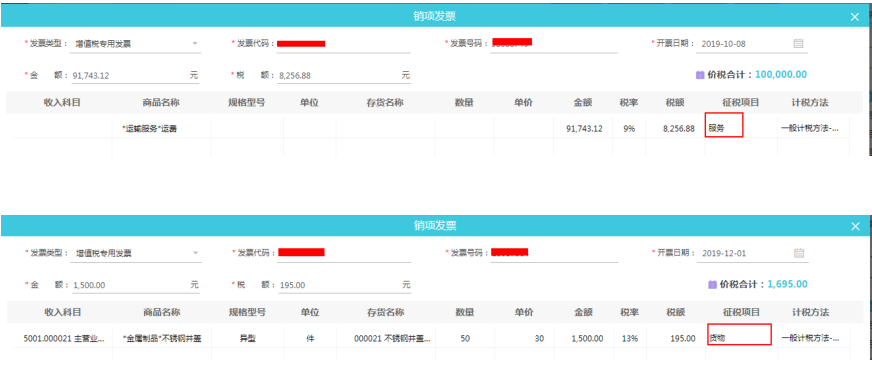Click 金额 table cell 1,500.00
Viewport: 872px width, 374px height.
tap(583, 338)
